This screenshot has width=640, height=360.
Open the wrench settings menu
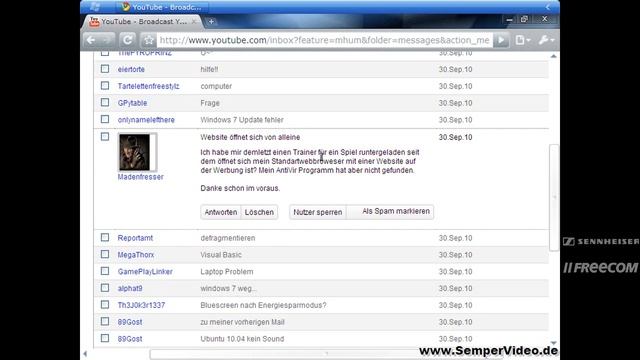546,40
